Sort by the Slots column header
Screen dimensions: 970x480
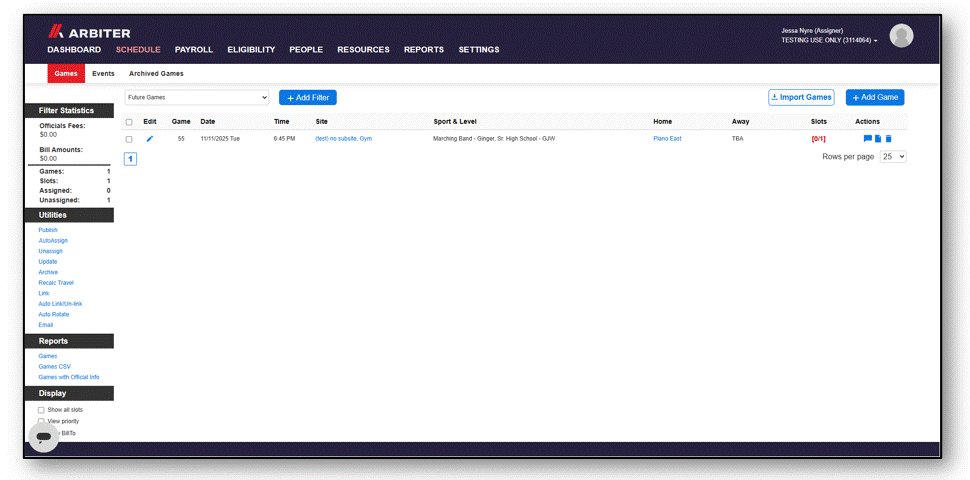pyautogui.click(x=818, y=122)
